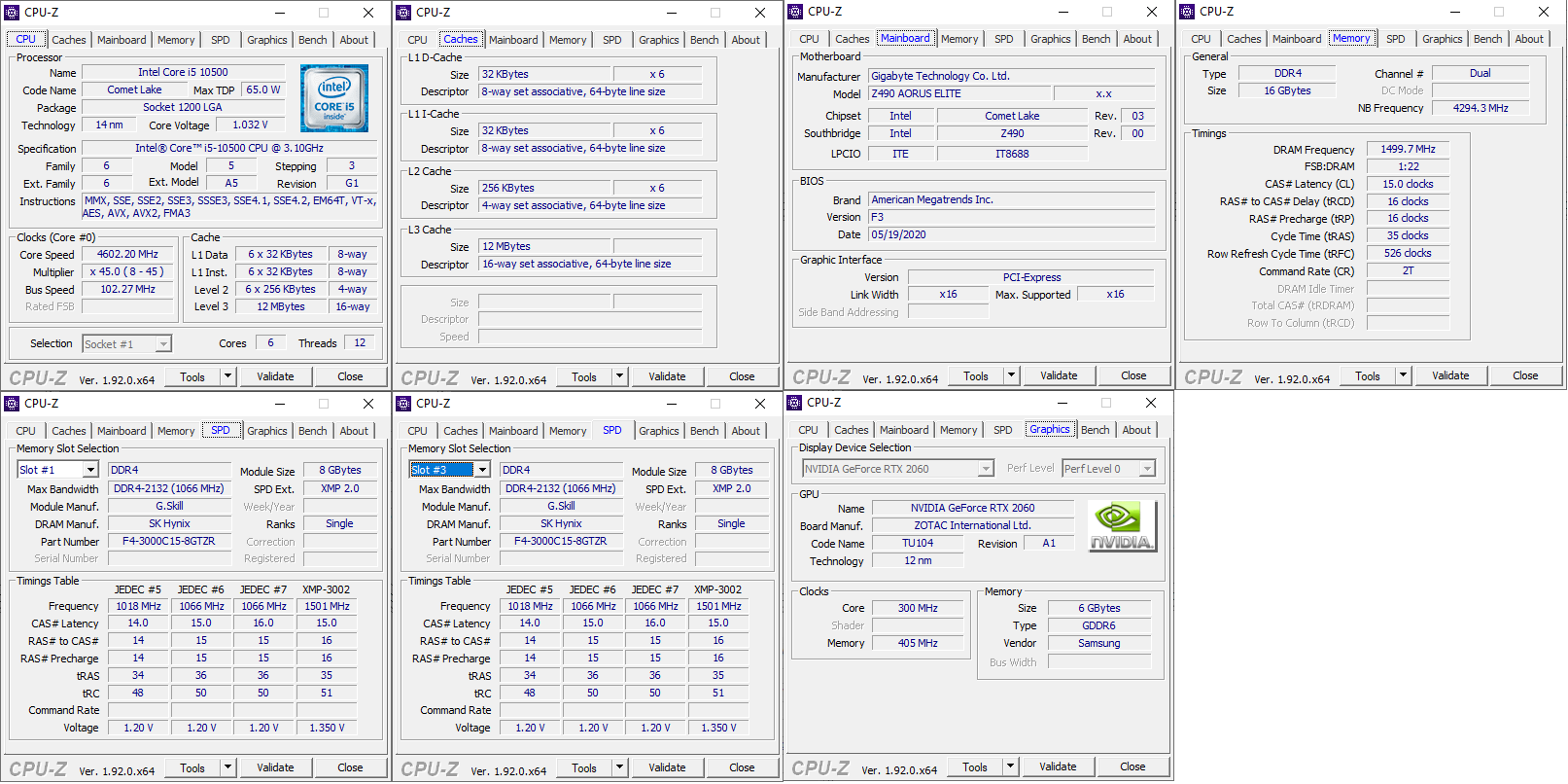Viewport: 1568px width, 784px height.
Task: Go to the Graphics tab in the Slot #3 window
Action: coord(658,431)
